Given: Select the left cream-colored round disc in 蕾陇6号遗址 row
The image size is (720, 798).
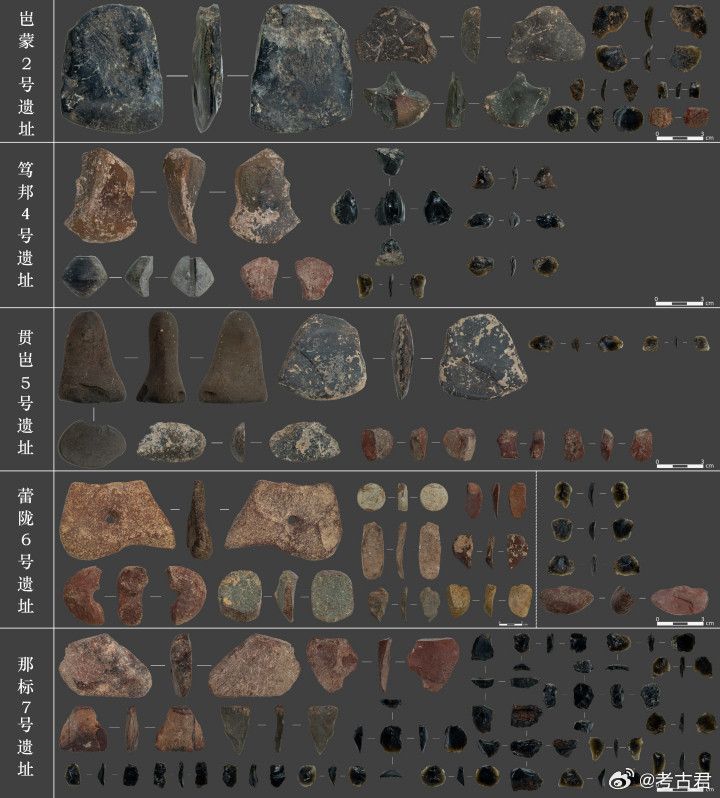Looking at the screenshot, I should click(x=371, y=497).
